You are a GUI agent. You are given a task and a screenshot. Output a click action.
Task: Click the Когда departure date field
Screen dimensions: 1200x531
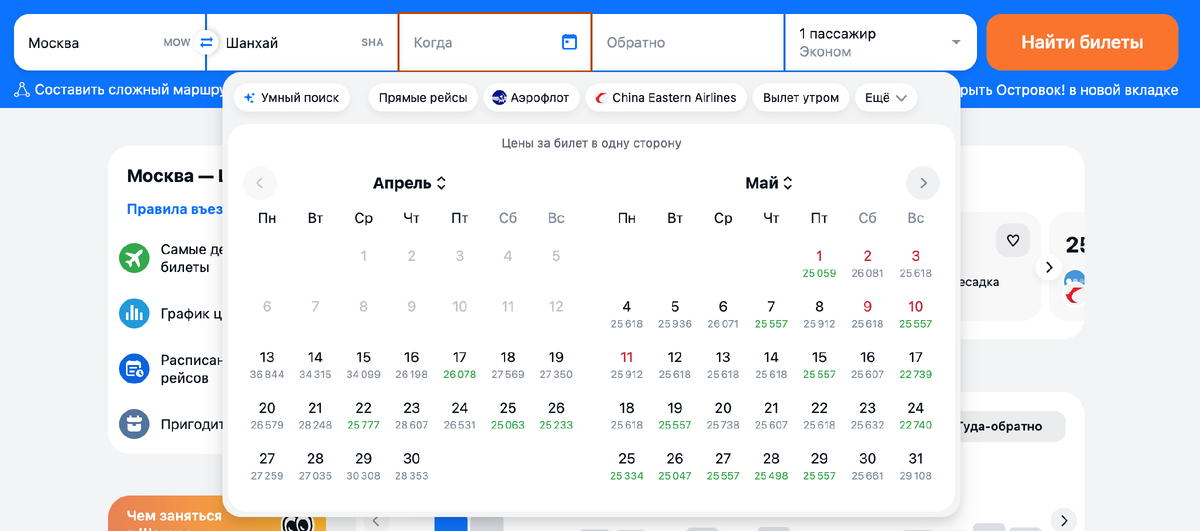click(x=495, y=42)
